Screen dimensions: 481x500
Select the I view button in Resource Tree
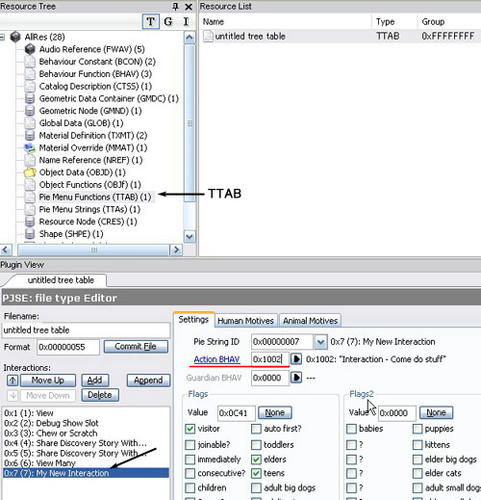tap(186, 22)
